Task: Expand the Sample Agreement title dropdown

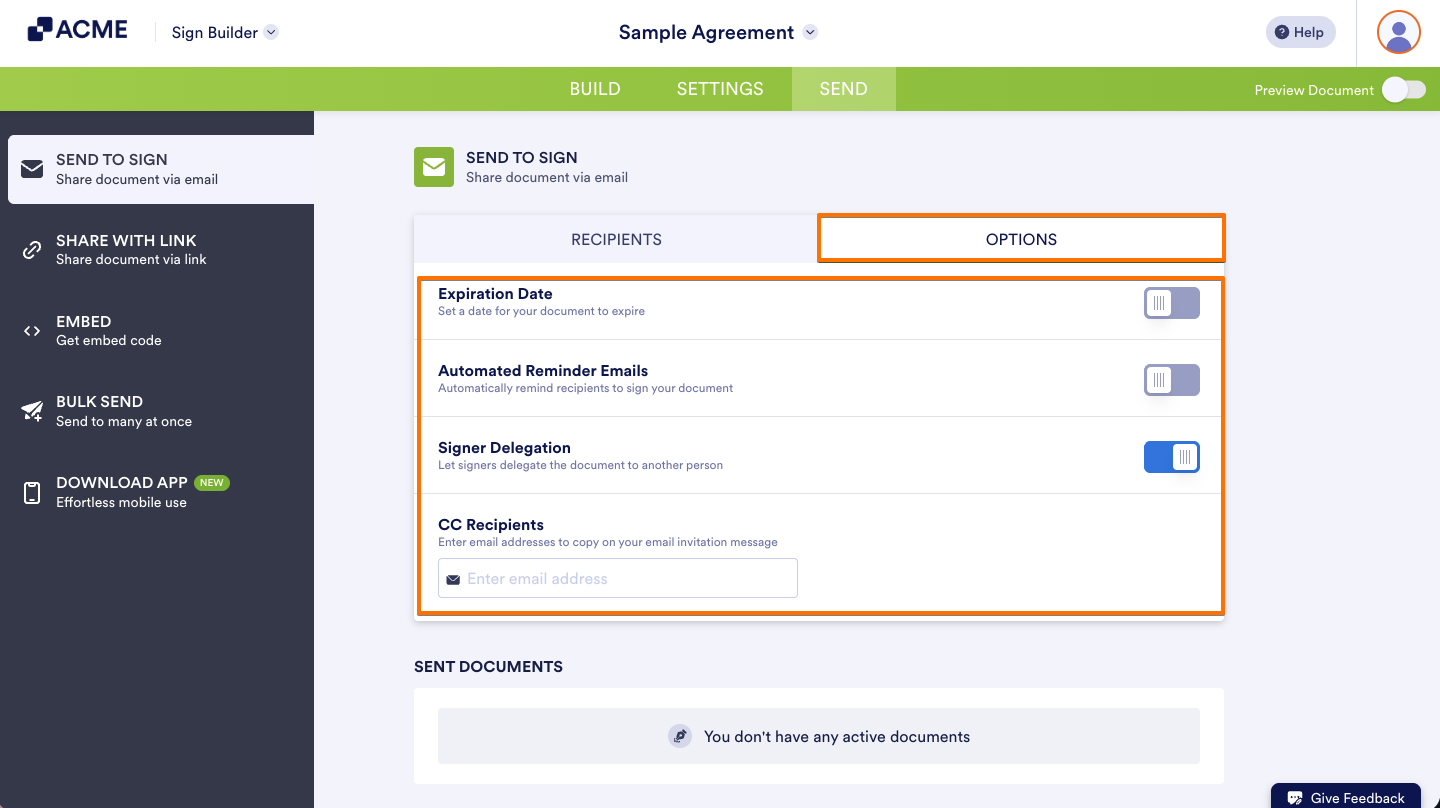Action: (718, 32)
